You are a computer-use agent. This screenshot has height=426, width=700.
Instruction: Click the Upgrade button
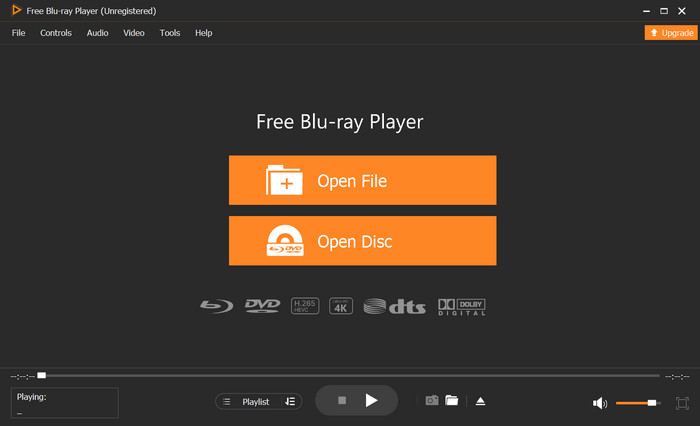tap(671, 33)
